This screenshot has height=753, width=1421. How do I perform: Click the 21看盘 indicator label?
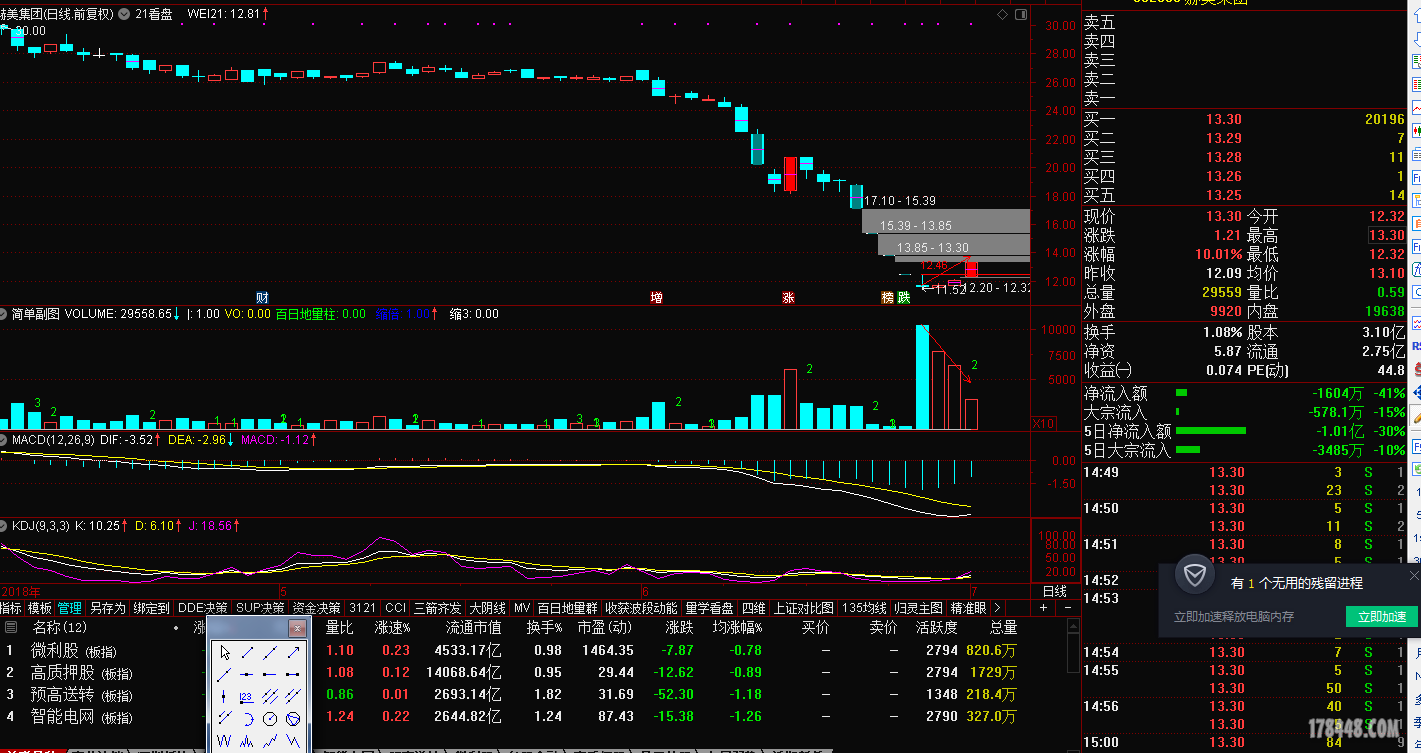153,14
